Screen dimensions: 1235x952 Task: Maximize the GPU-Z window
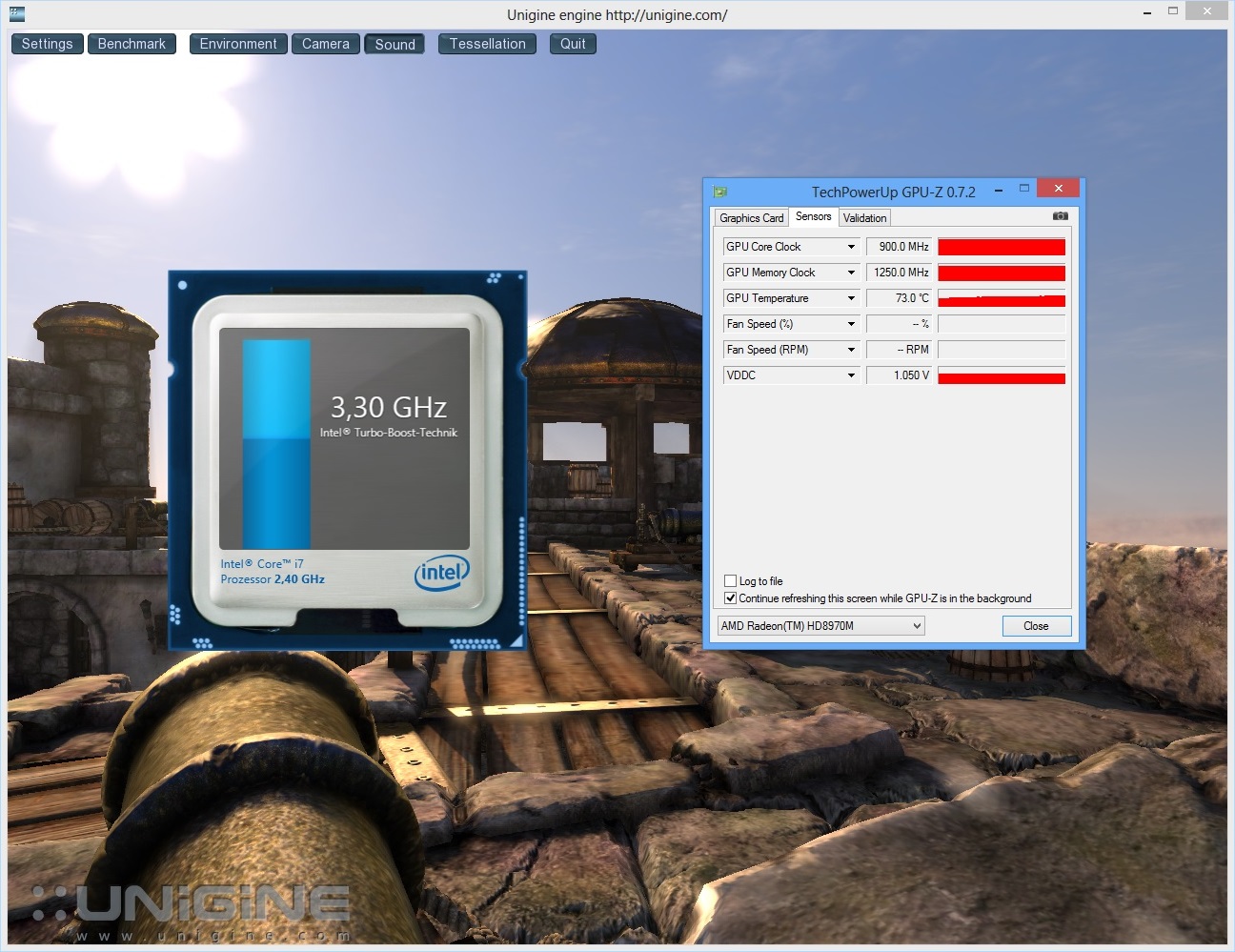1024,189
